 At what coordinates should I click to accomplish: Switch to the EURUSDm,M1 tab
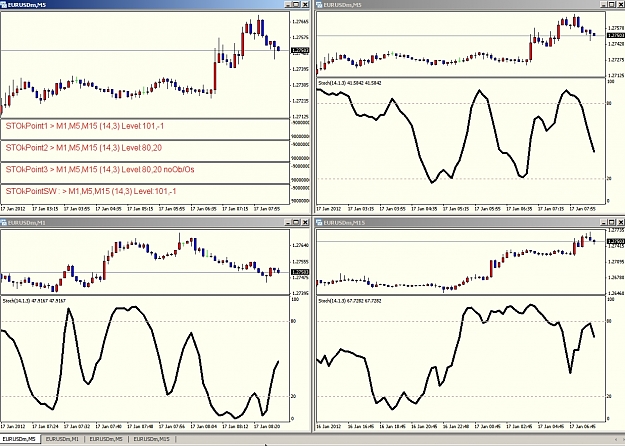(x=62, y=439)
